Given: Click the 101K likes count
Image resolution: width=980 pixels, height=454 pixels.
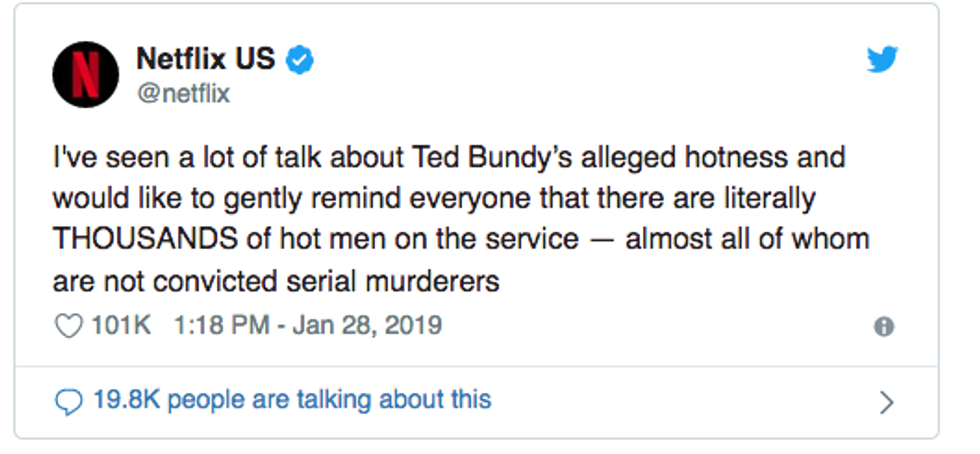Looking at the screenshot, I should [x=121, y=327].
